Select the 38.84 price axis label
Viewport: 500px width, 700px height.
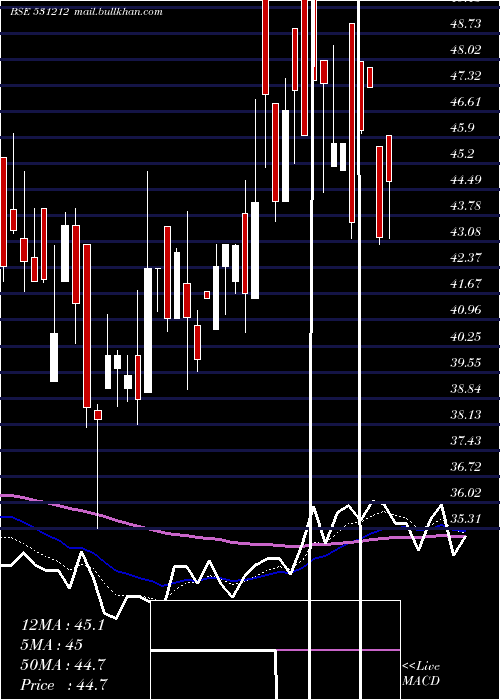pyautogui.click(x=466, y=389)
